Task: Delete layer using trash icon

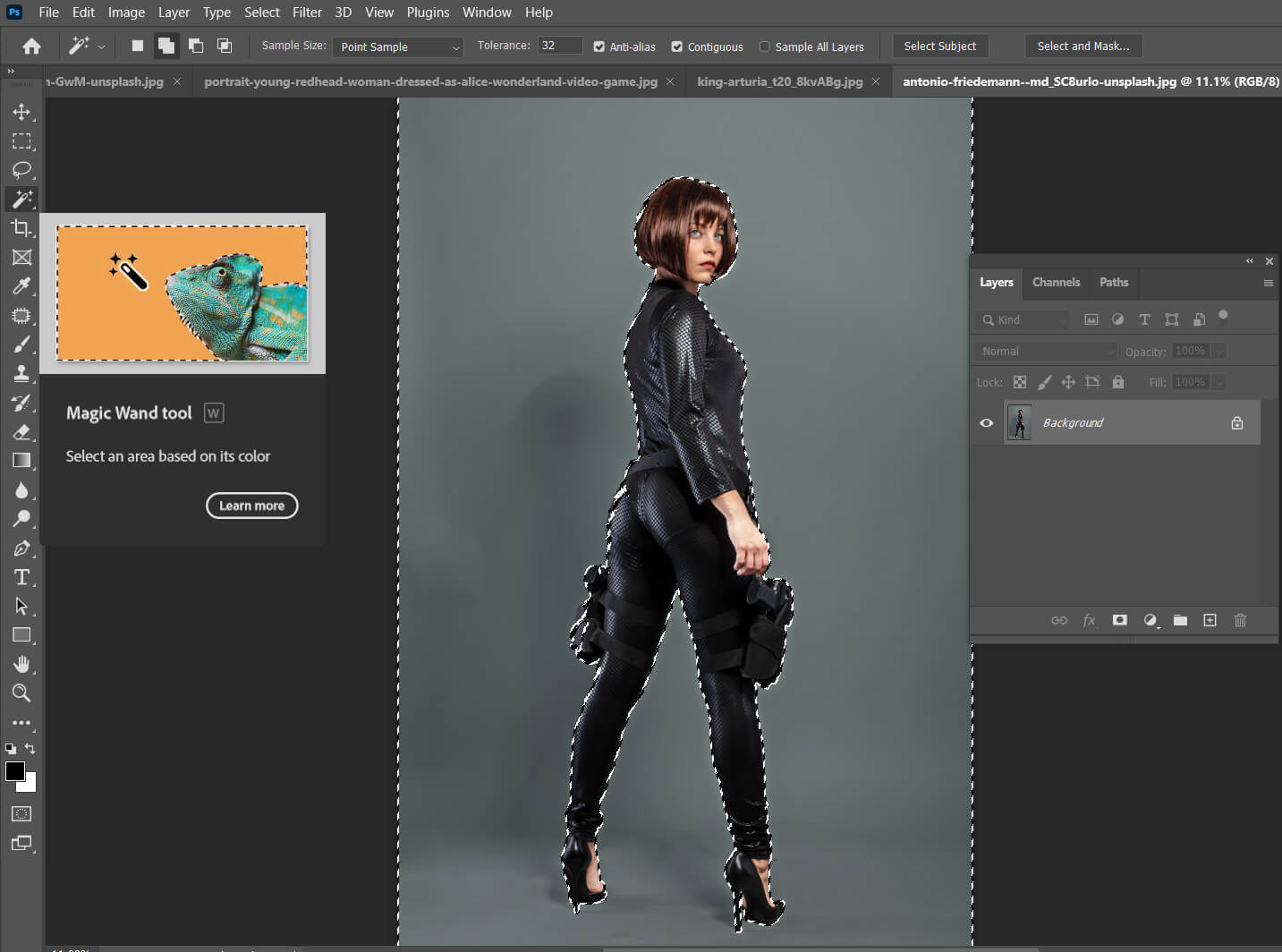Action: (x=1240, y=620)
